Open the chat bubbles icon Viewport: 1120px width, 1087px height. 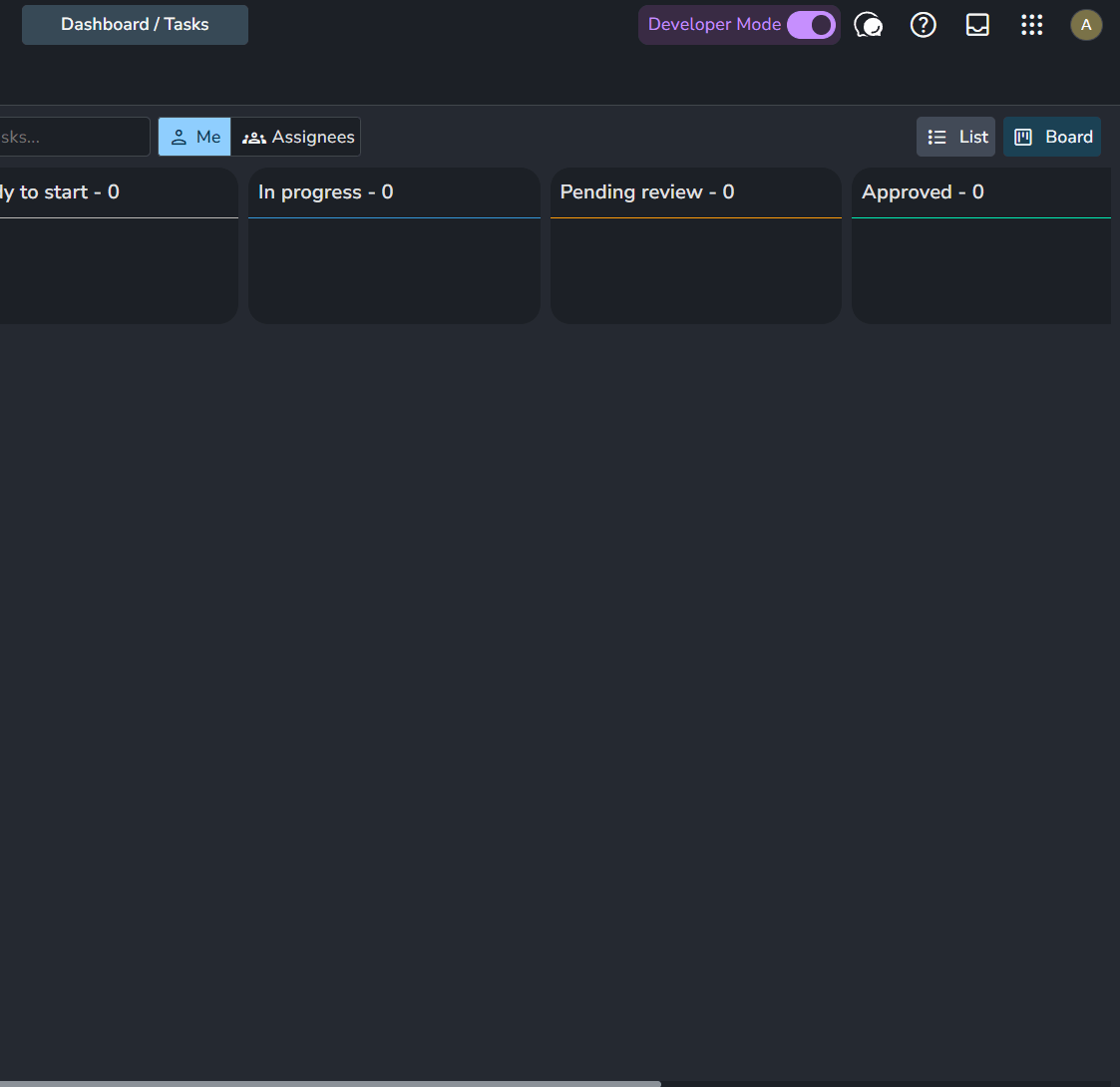(x=869, y=25)
